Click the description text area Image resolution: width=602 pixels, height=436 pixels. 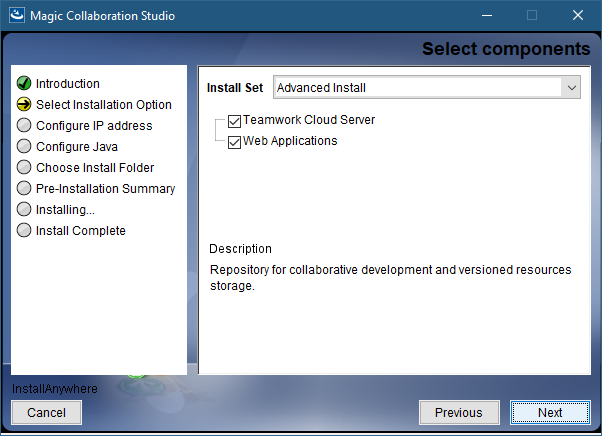pos(390,277)
